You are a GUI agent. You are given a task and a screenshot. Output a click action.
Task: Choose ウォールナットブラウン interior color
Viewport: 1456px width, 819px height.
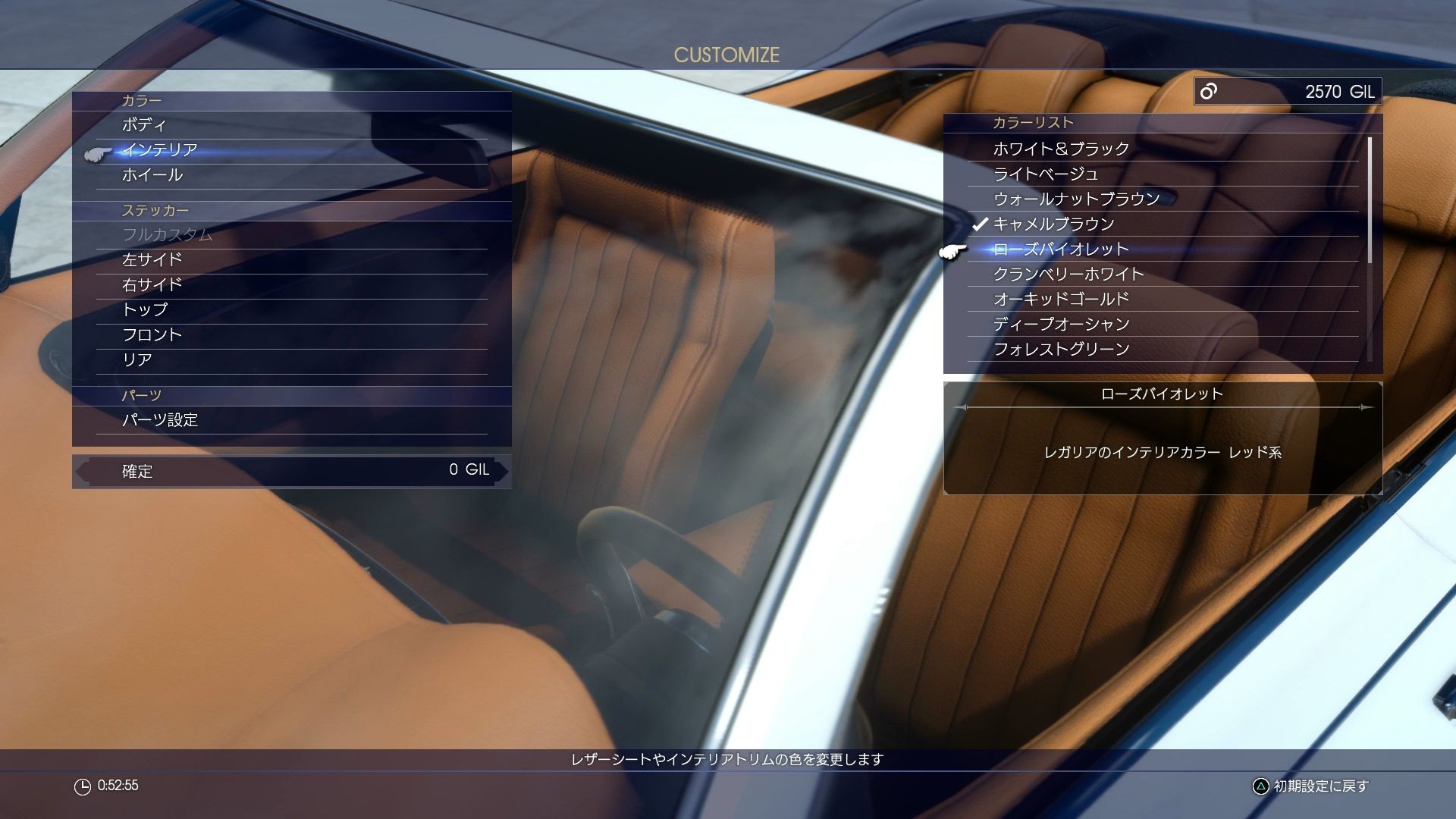click(x=1163, y=199)
